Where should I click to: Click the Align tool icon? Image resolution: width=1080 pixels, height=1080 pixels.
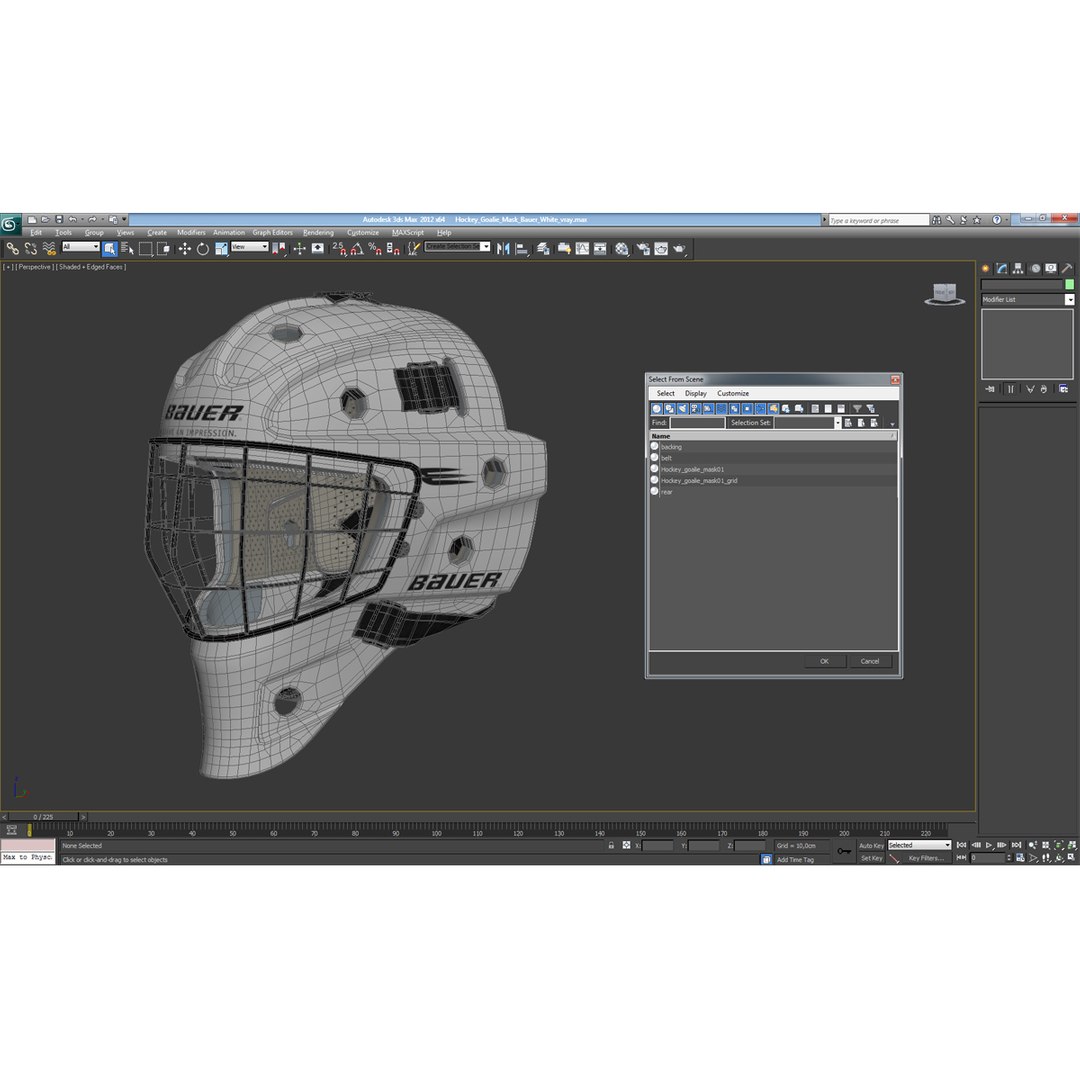click(x=521, y=249)
